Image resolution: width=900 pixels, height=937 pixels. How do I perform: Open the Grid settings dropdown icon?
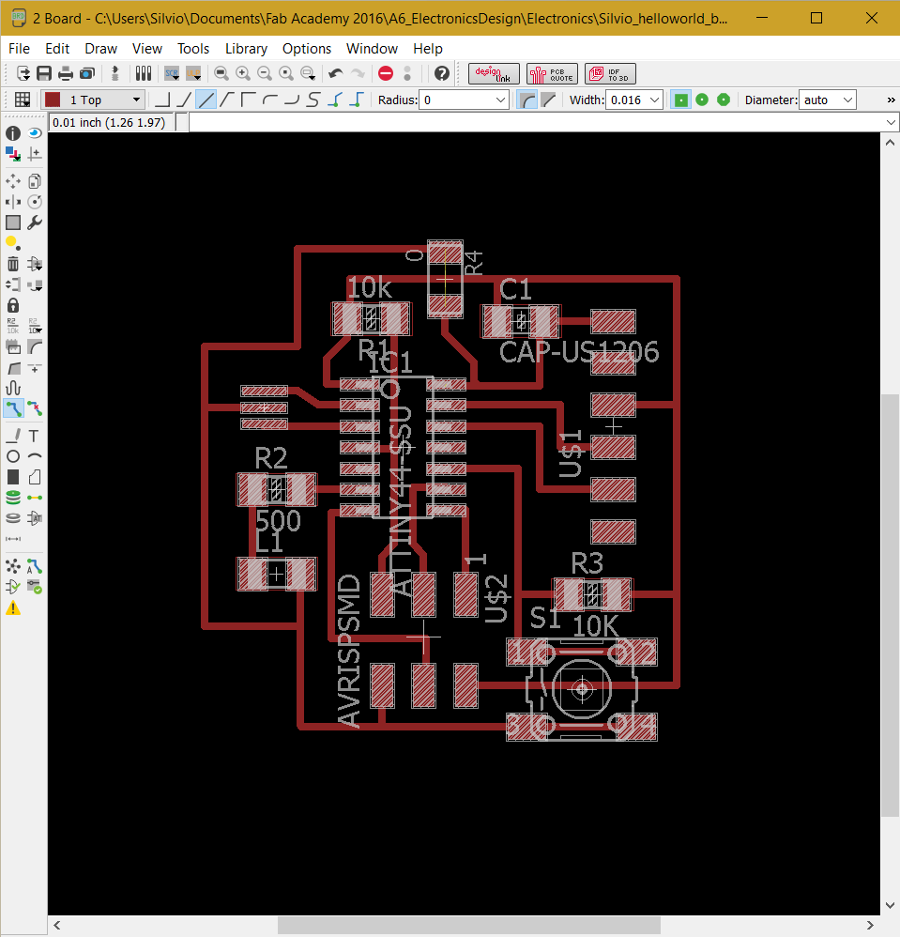[23, 100]
